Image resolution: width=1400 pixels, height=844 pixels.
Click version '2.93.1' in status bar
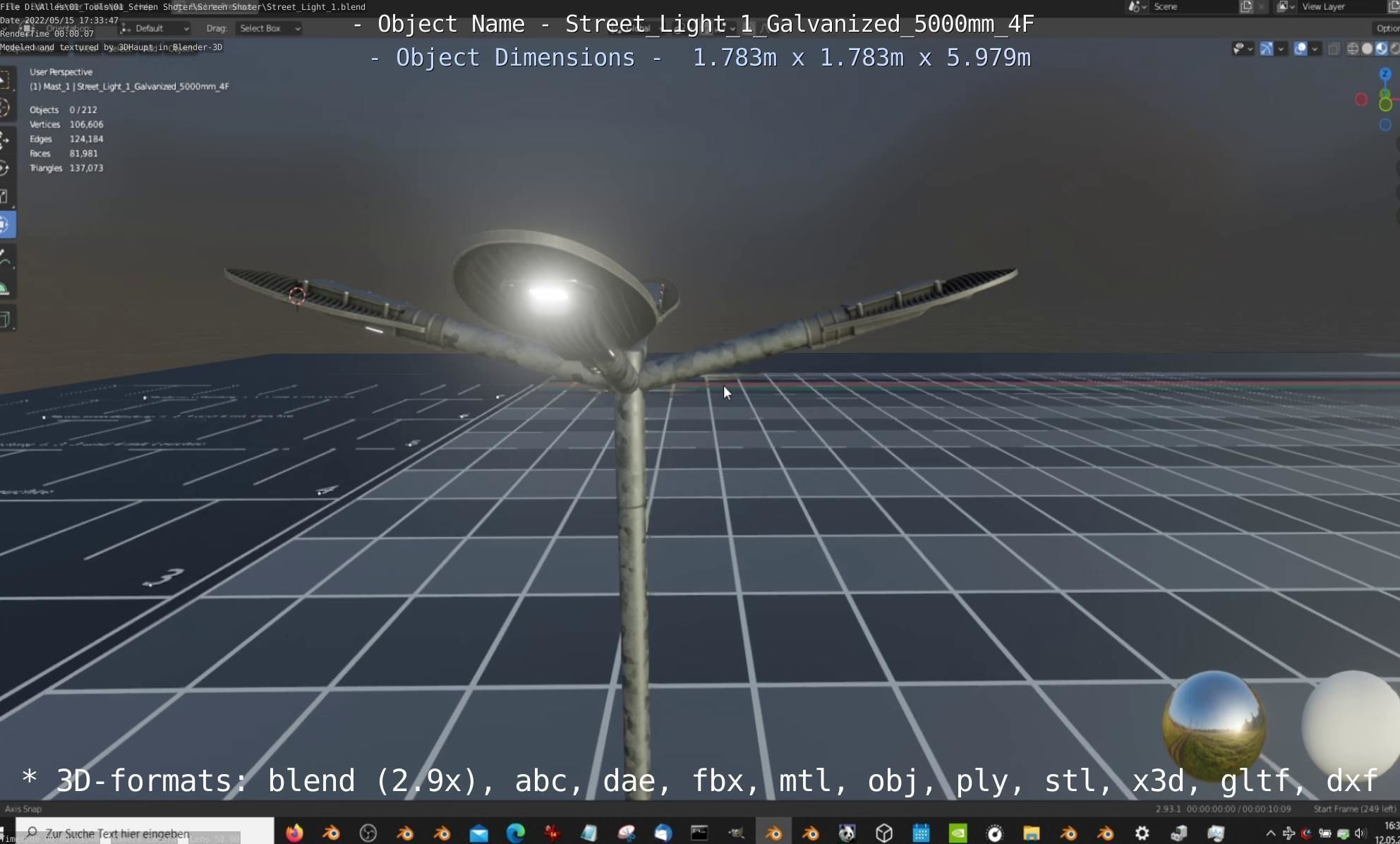point(1168,809)
